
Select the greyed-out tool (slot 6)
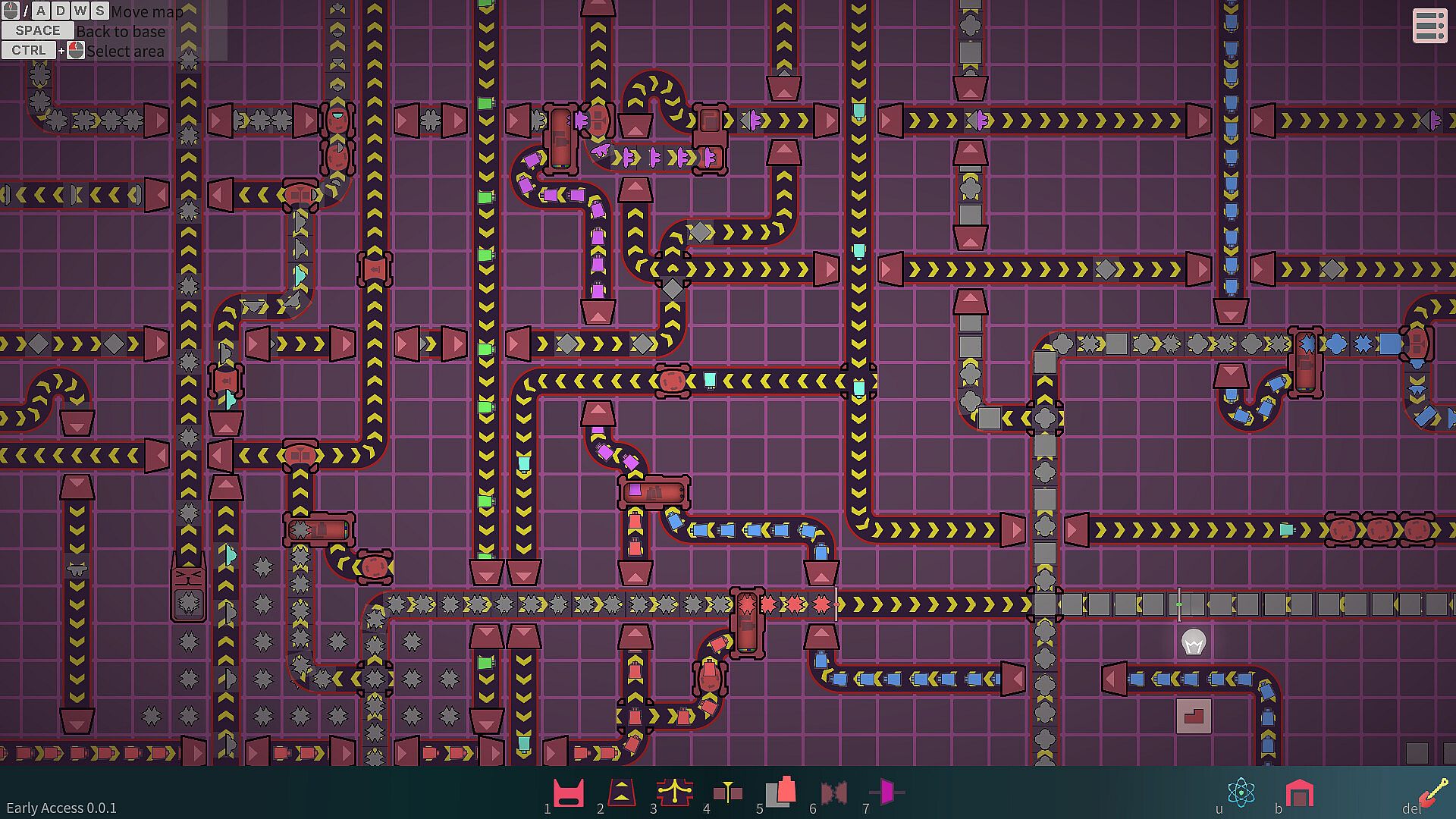[833, 793]
